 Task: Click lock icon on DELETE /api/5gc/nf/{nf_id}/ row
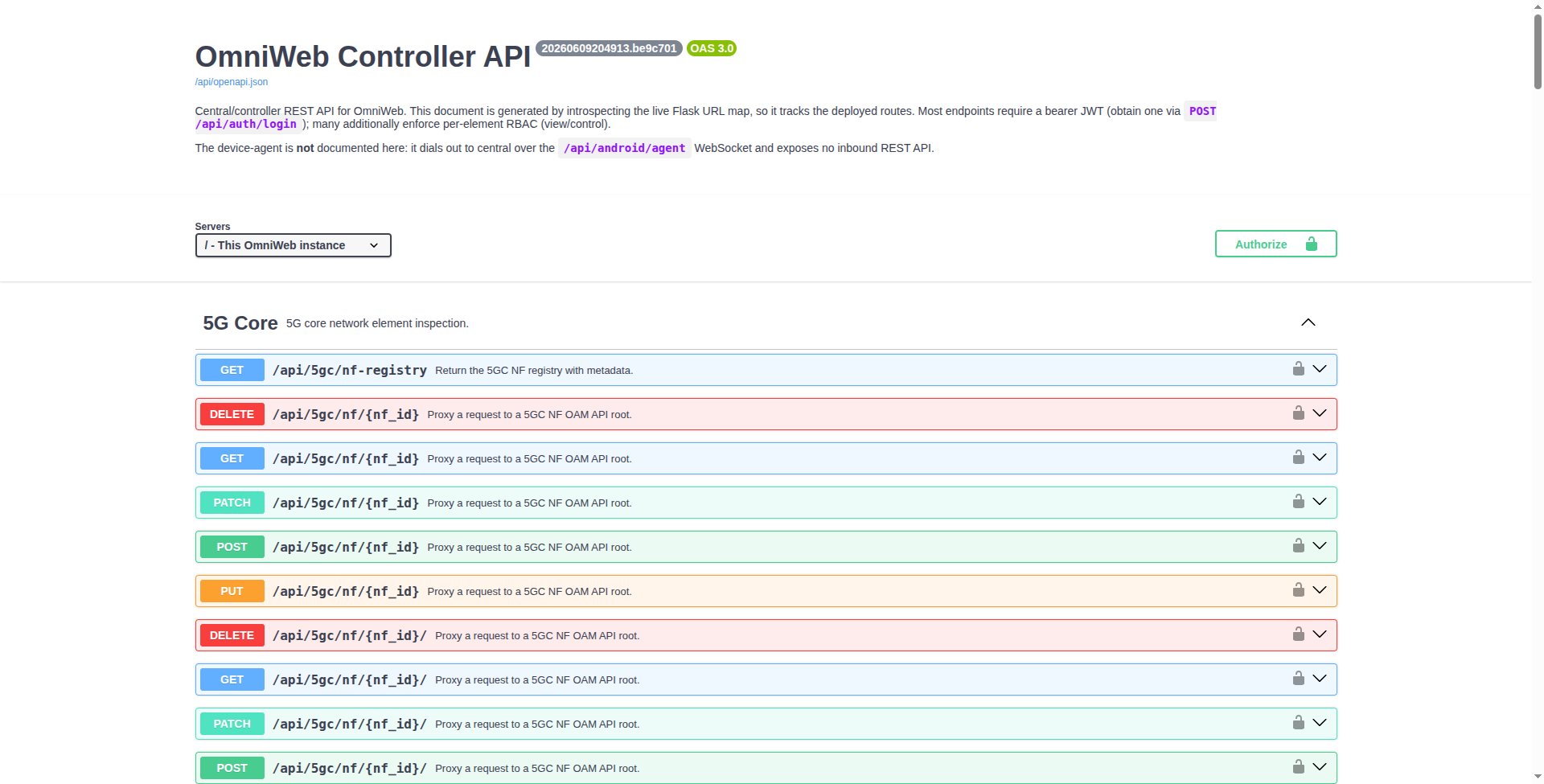(x=1298, y=634)
